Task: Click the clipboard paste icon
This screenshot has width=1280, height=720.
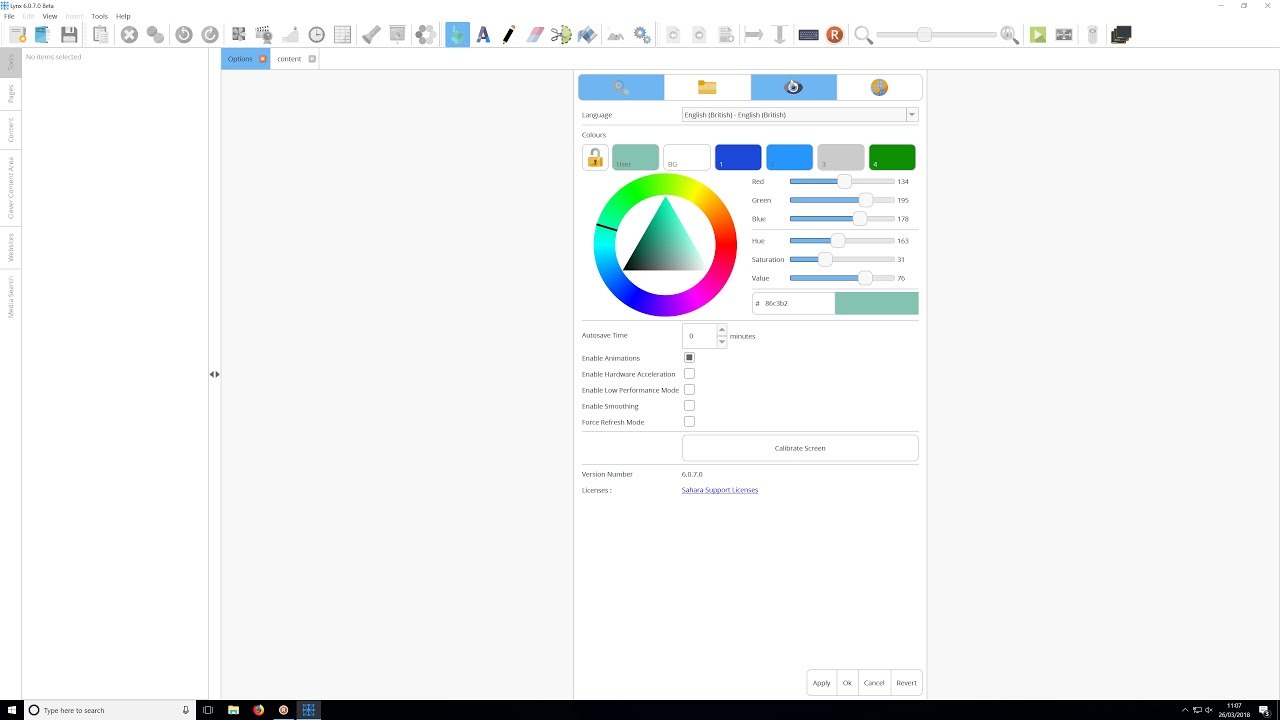Action: tap(100, 35)
